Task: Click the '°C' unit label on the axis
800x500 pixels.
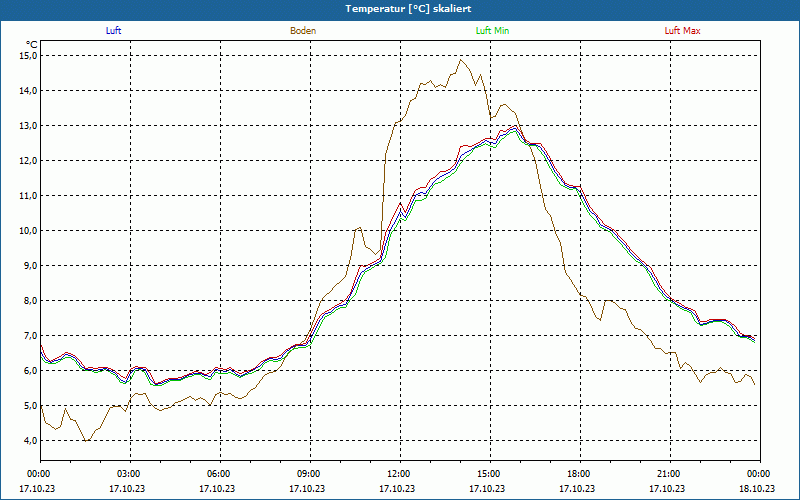Action: [32, 45]
